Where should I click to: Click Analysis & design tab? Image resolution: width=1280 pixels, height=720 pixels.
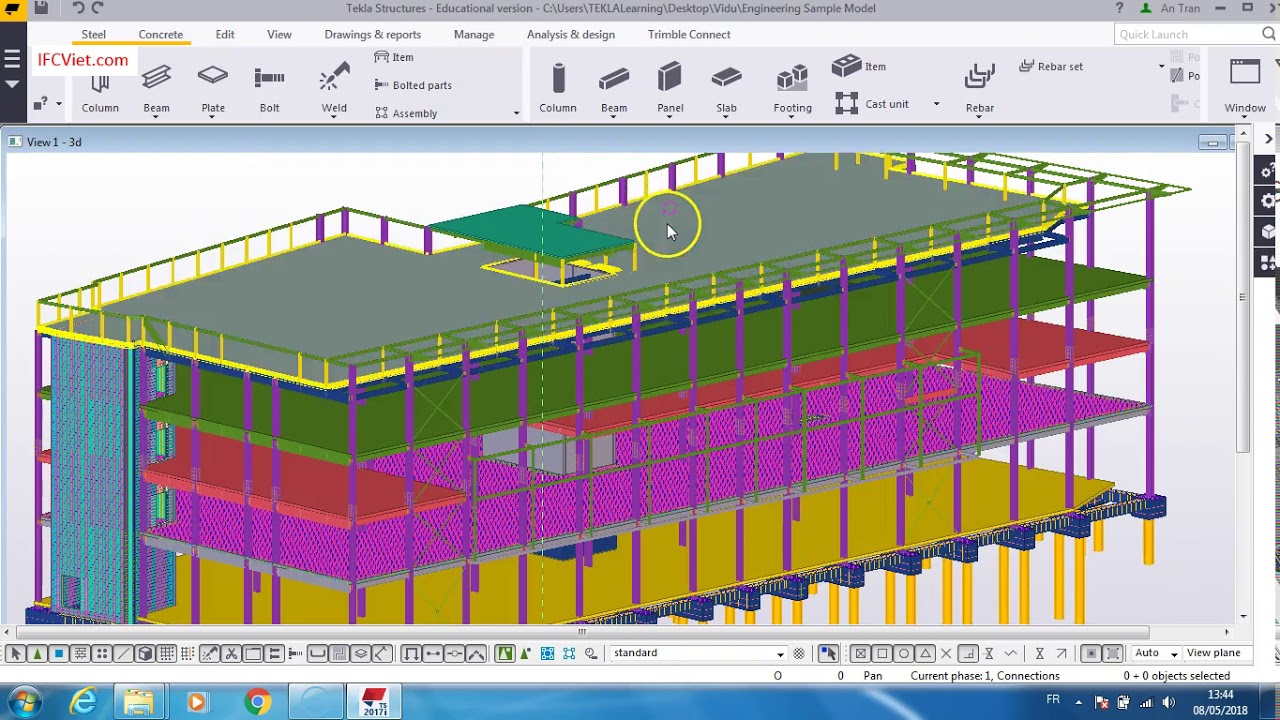click(571, 34)
